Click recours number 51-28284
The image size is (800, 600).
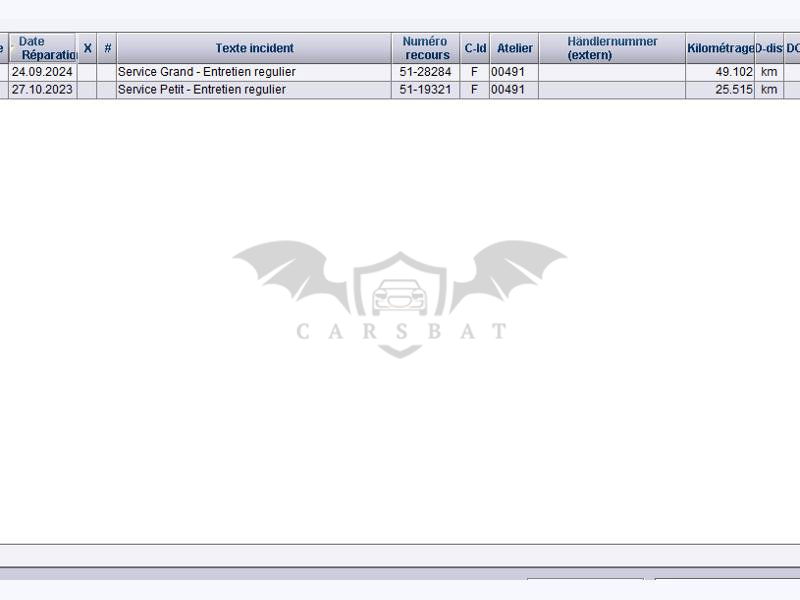click(426, 73)
